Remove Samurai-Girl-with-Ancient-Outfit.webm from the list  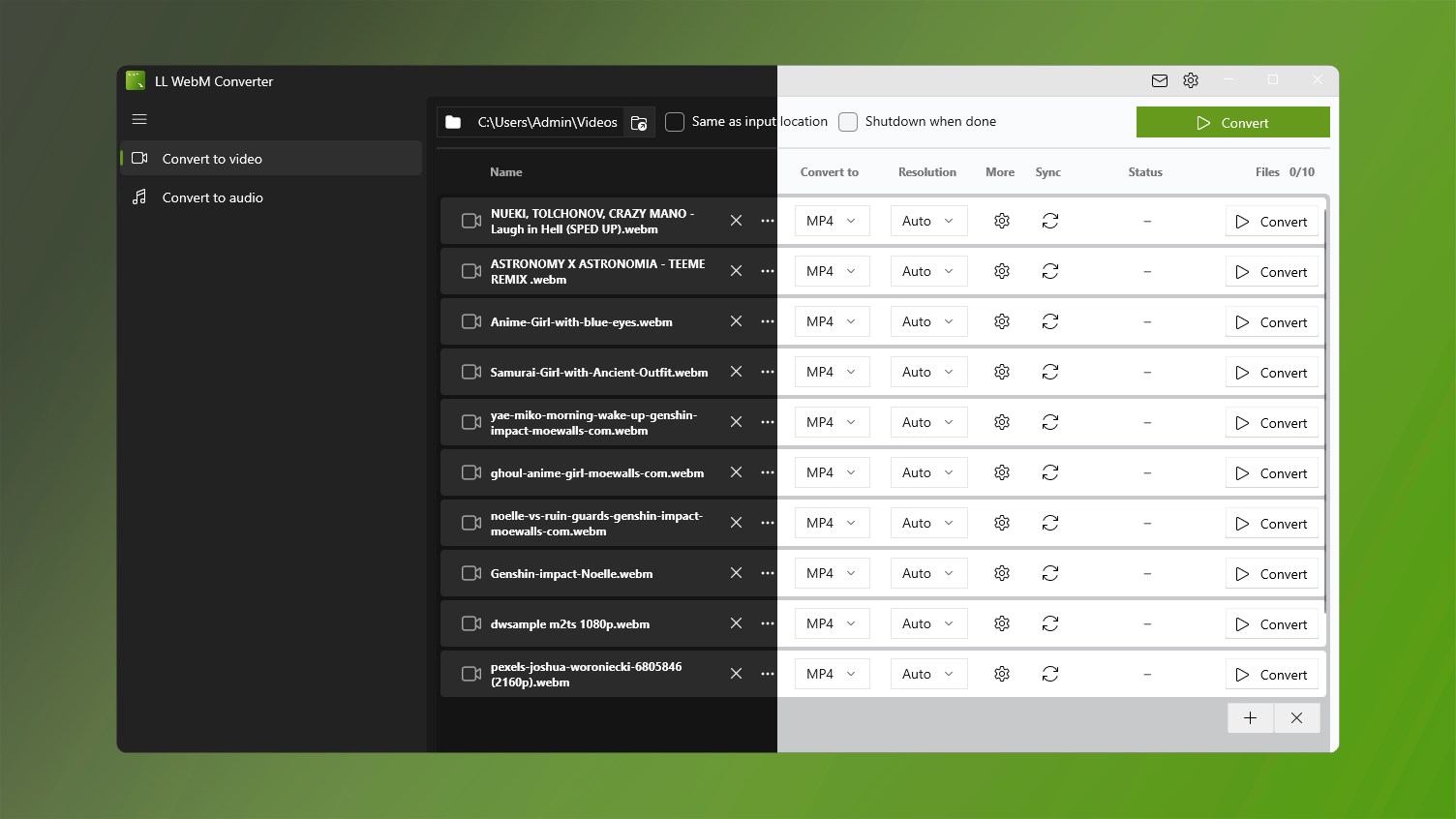(736, 372)
